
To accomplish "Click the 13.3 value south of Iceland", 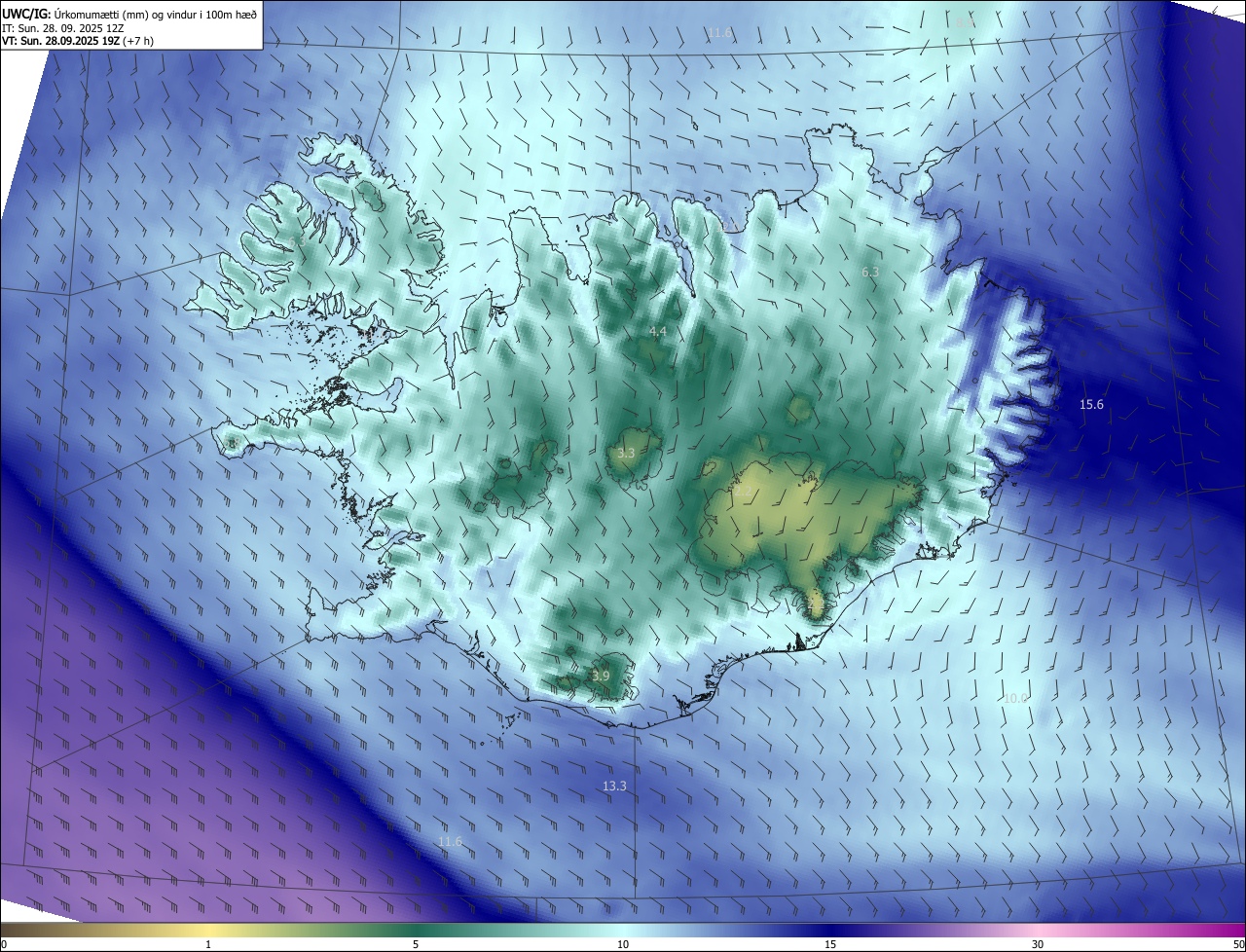I will pyautogui.click(x=614, y=786).
